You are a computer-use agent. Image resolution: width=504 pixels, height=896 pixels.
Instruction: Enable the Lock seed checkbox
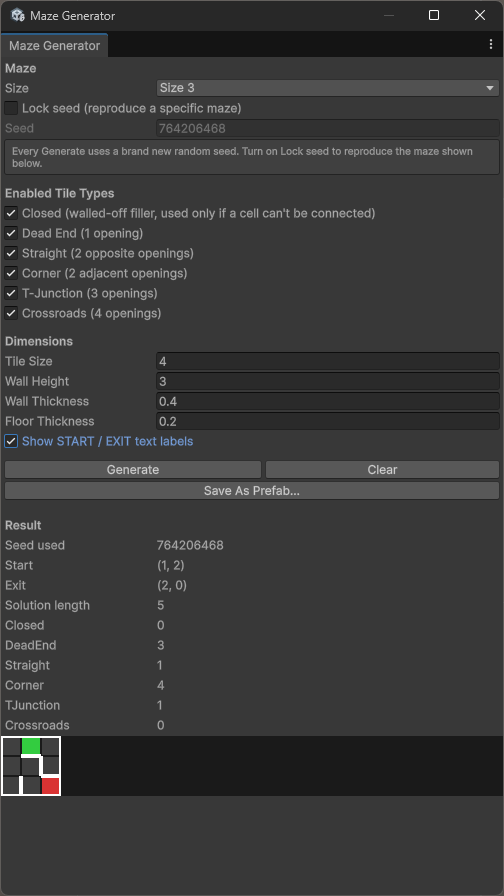(11, 108)
